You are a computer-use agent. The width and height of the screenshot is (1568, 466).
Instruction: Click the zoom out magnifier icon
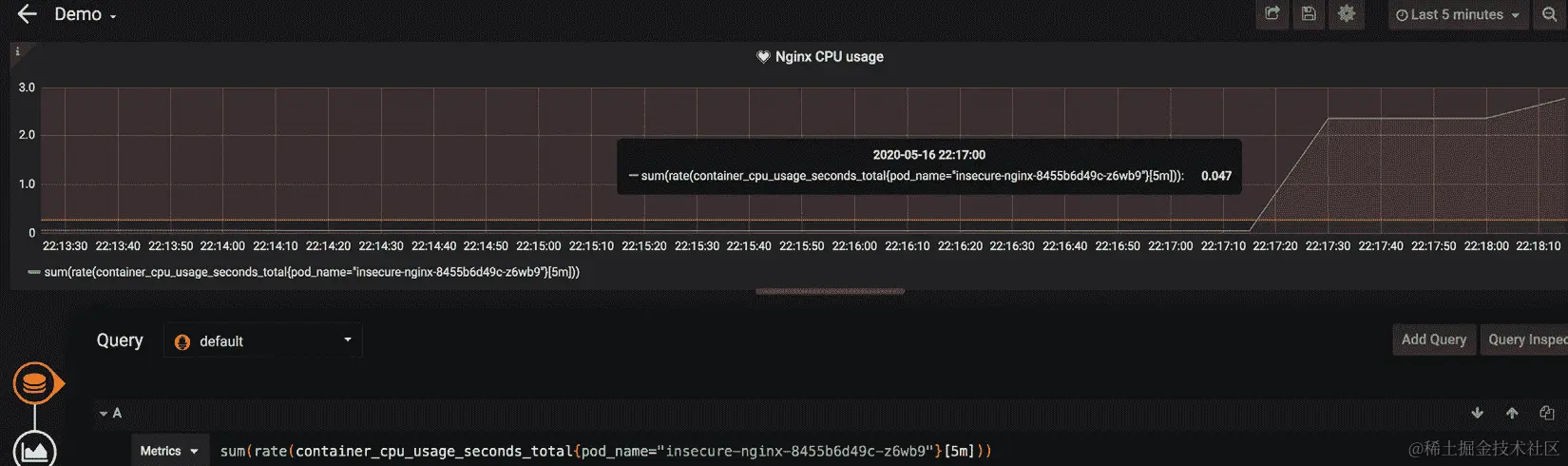tap(1549, 14)
